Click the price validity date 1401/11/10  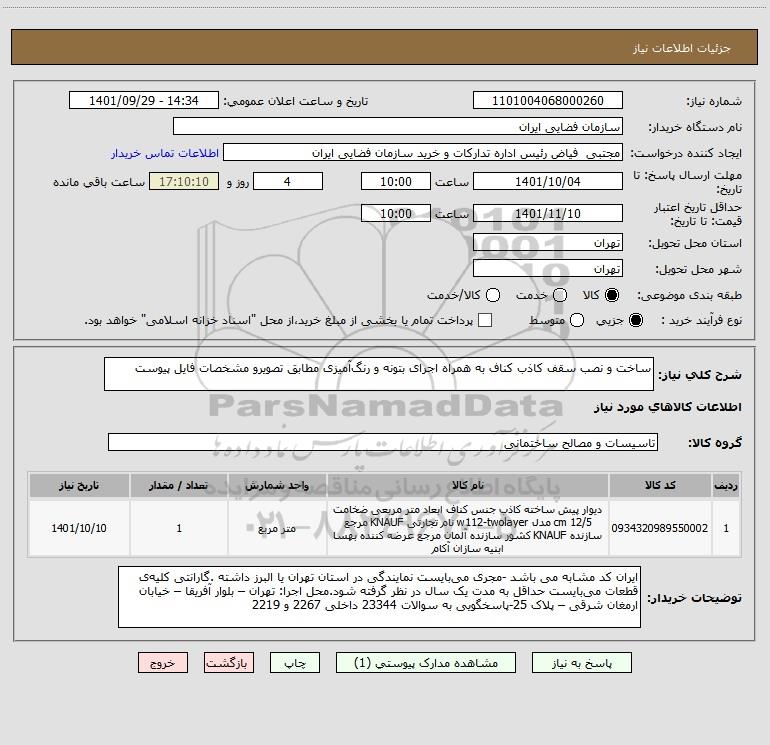pyautogui.click(x=548, y=213)
